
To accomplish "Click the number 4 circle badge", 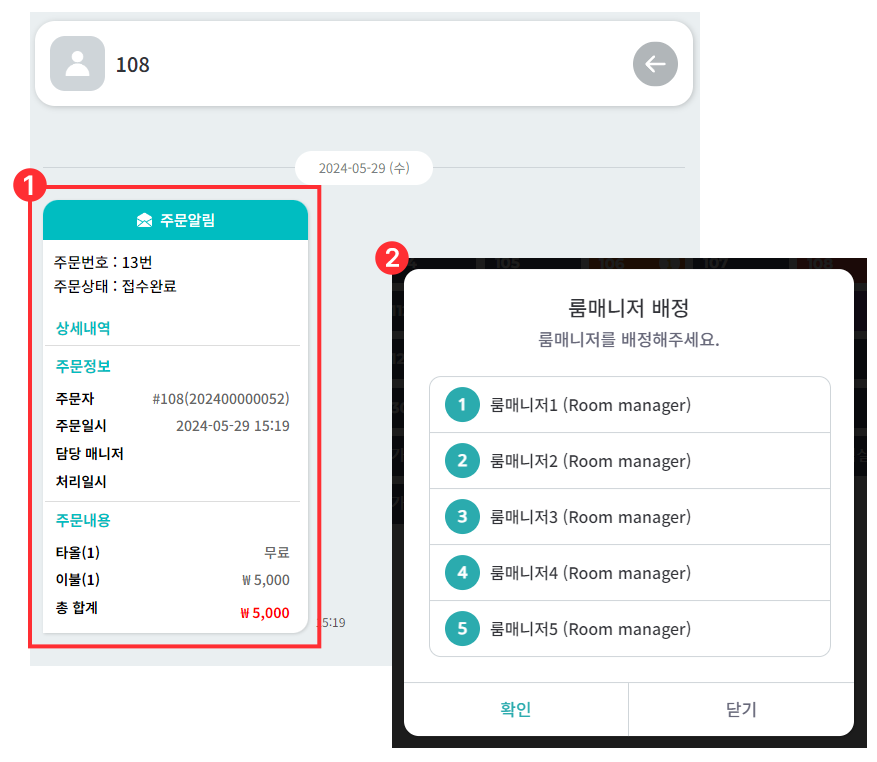I will point(462,573).
